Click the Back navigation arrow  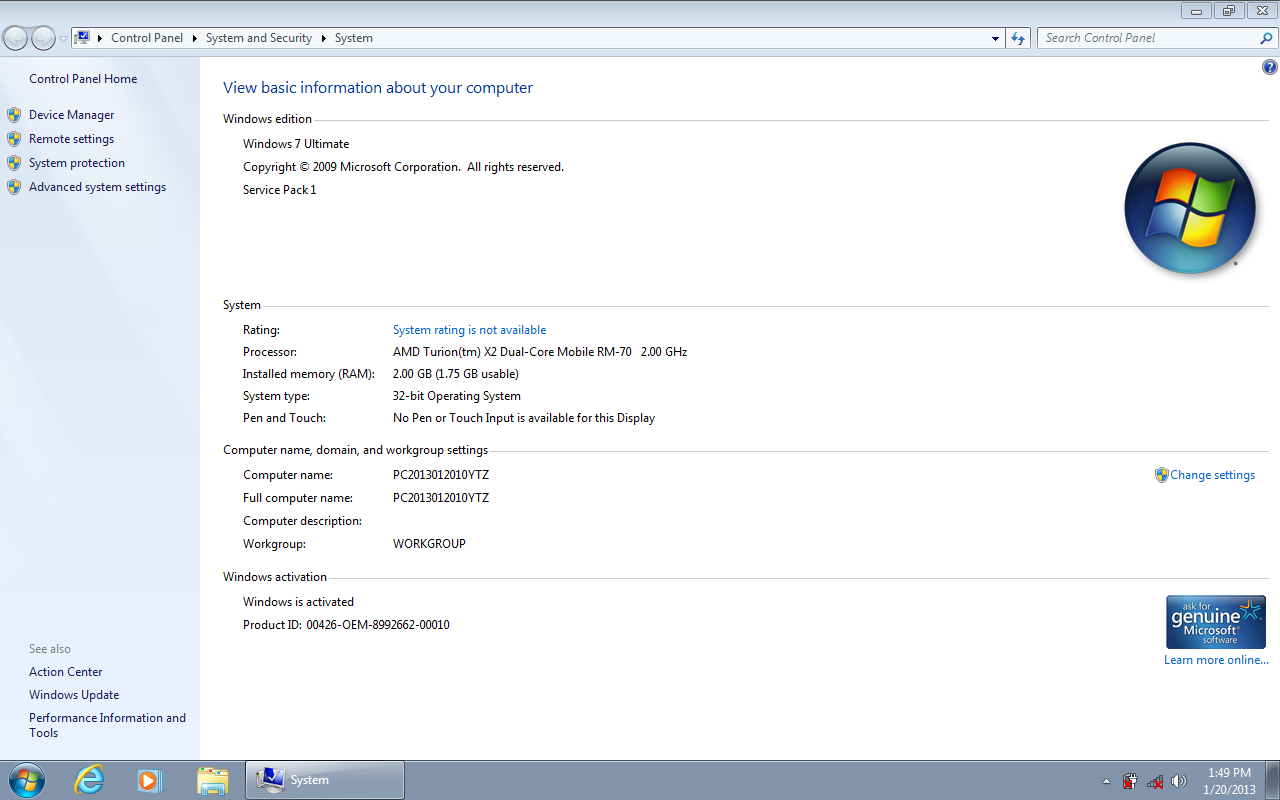coord(16,38)
